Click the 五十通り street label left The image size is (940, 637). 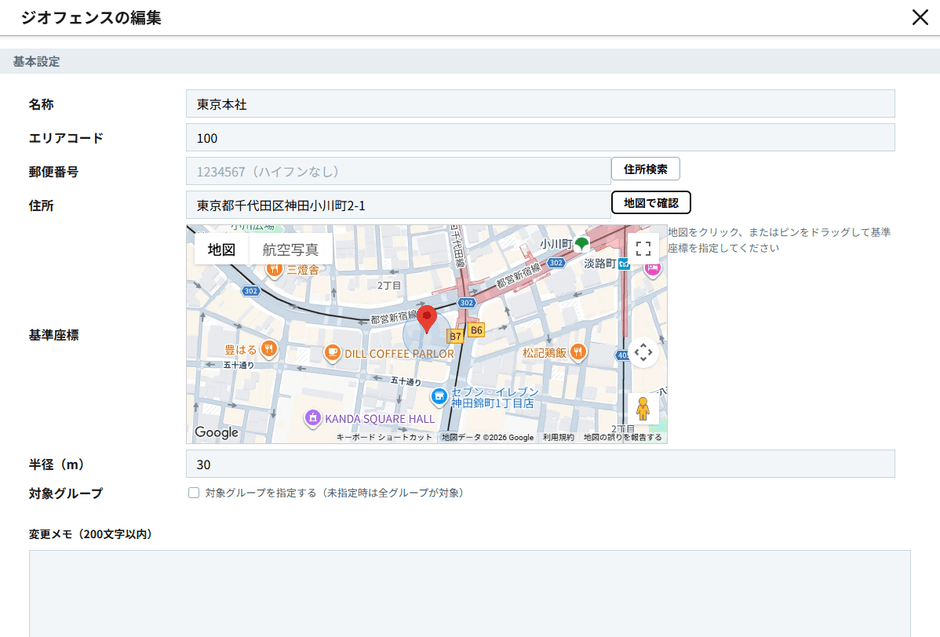239,364
